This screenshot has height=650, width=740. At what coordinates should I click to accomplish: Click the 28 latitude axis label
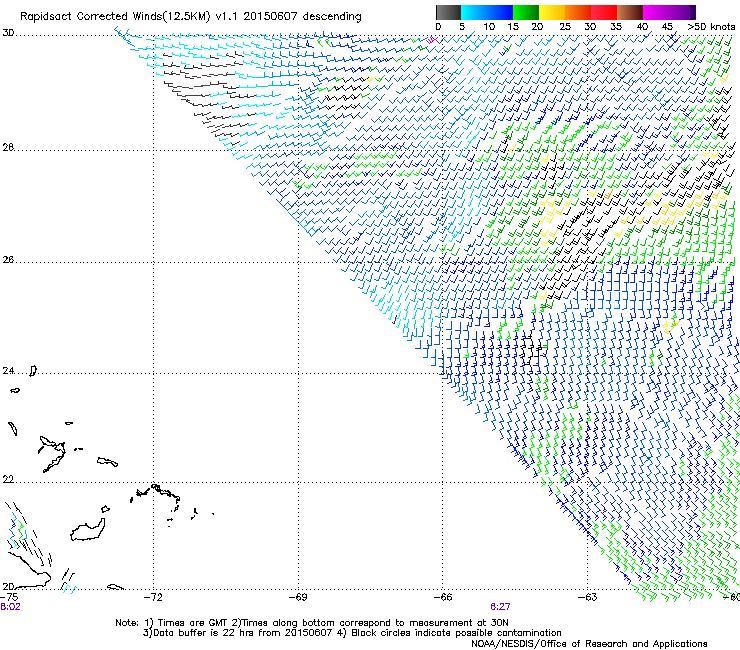coord(8,147)
